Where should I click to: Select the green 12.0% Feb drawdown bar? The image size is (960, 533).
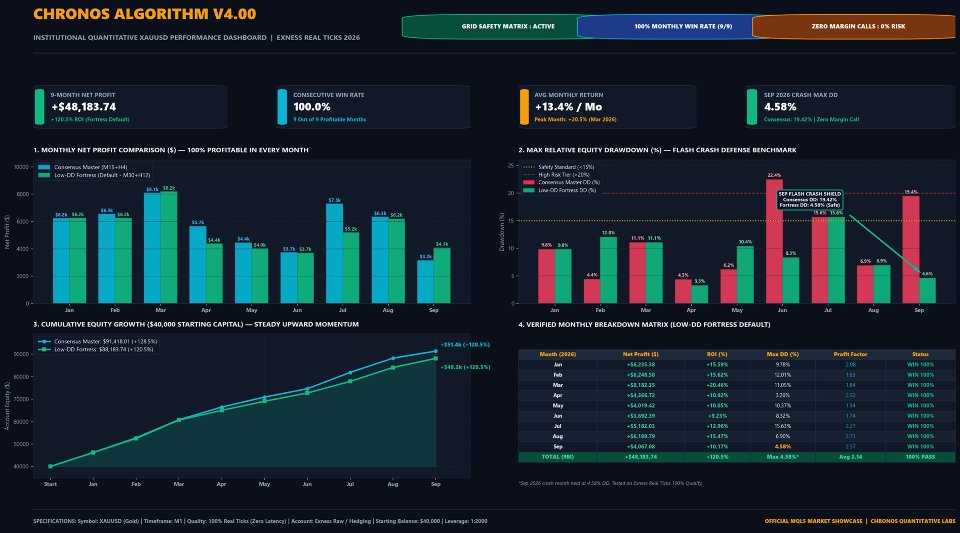(609, 270)
